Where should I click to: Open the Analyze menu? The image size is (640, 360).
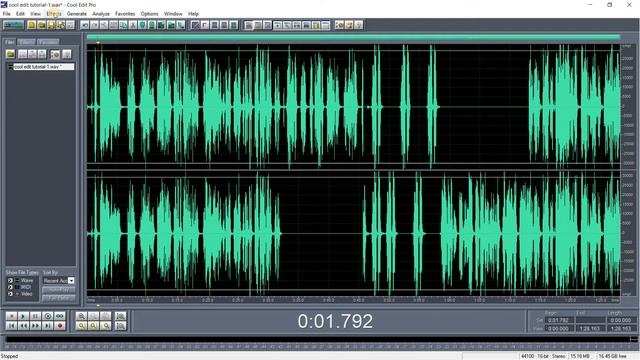pos(101,14)
